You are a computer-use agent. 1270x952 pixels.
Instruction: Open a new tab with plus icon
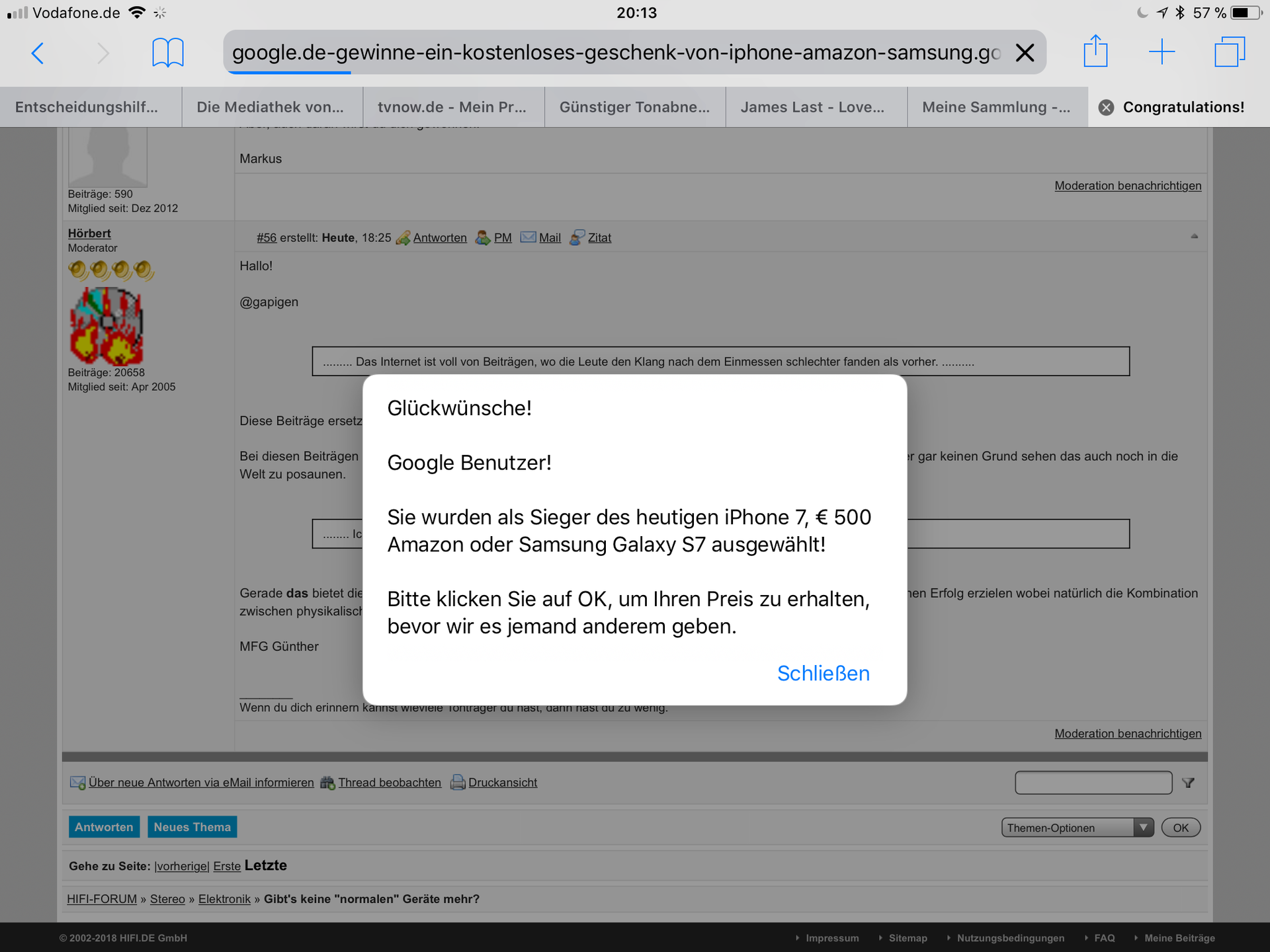point(1162,52)
